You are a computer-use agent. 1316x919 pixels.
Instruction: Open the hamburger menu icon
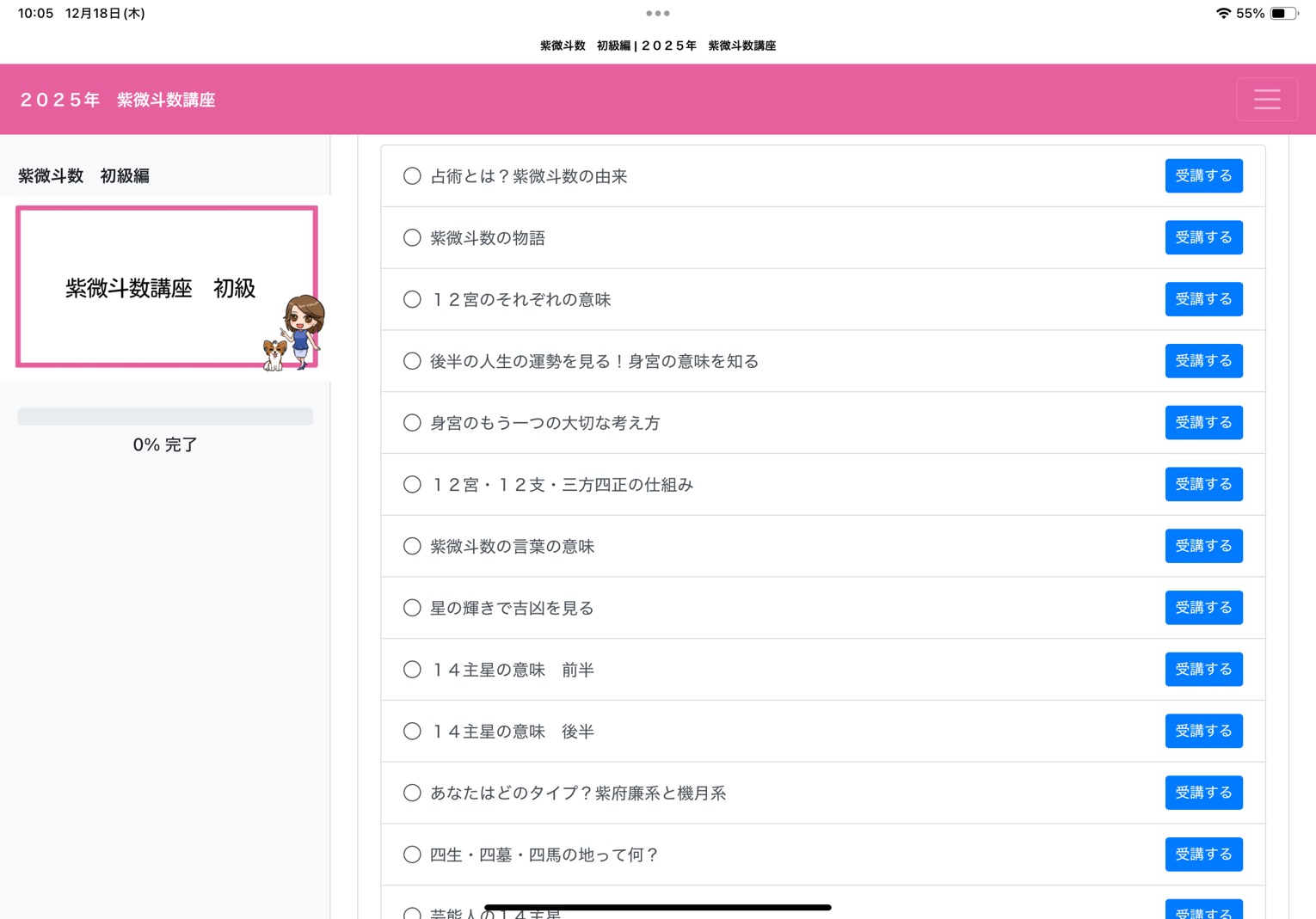[x=1266, y=100]
